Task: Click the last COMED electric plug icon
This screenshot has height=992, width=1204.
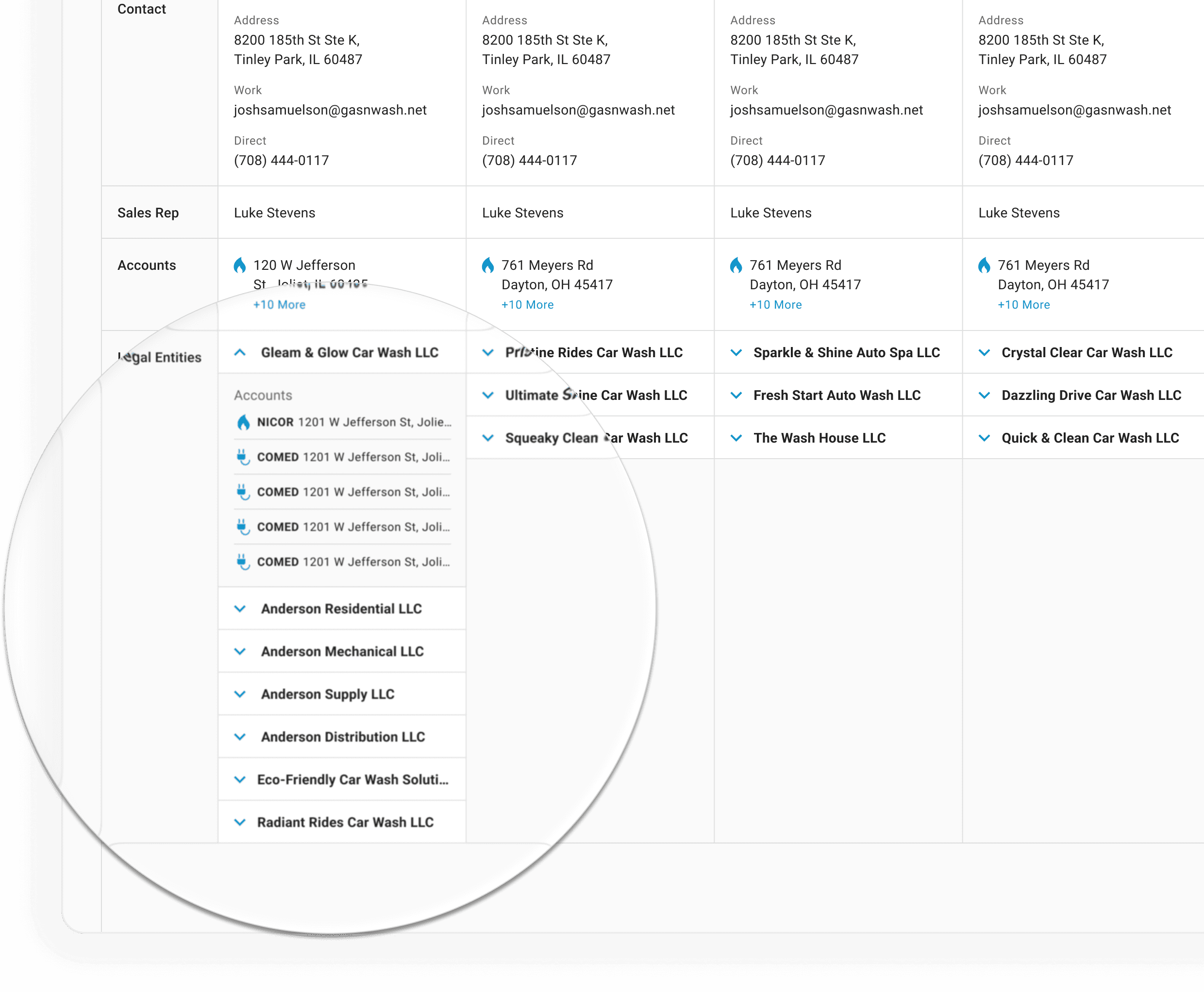Action: (244, 562)
